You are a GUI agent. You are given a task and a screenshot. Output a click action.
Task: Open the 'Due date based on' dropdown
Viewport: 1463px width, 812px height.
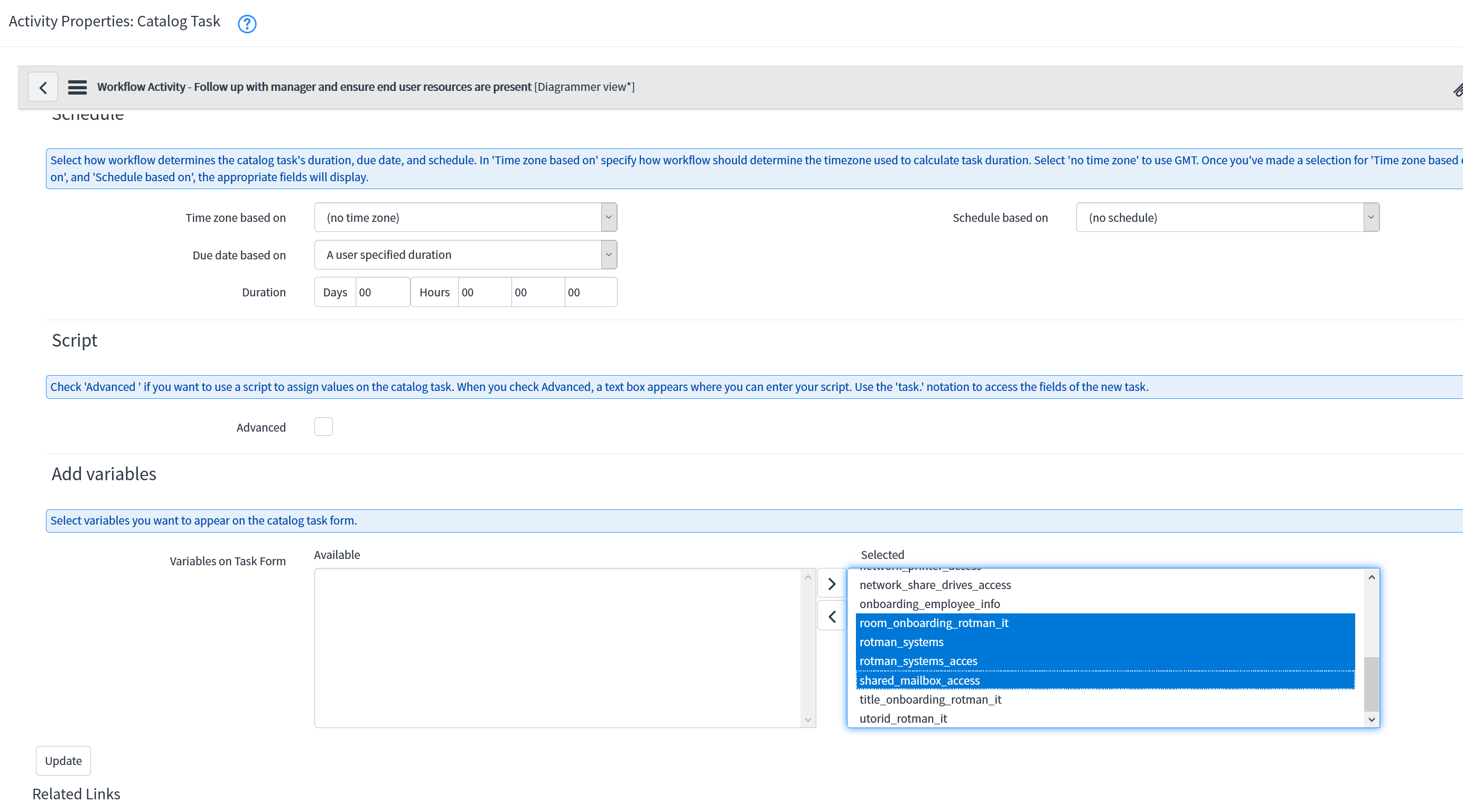(x=464, y=255)
